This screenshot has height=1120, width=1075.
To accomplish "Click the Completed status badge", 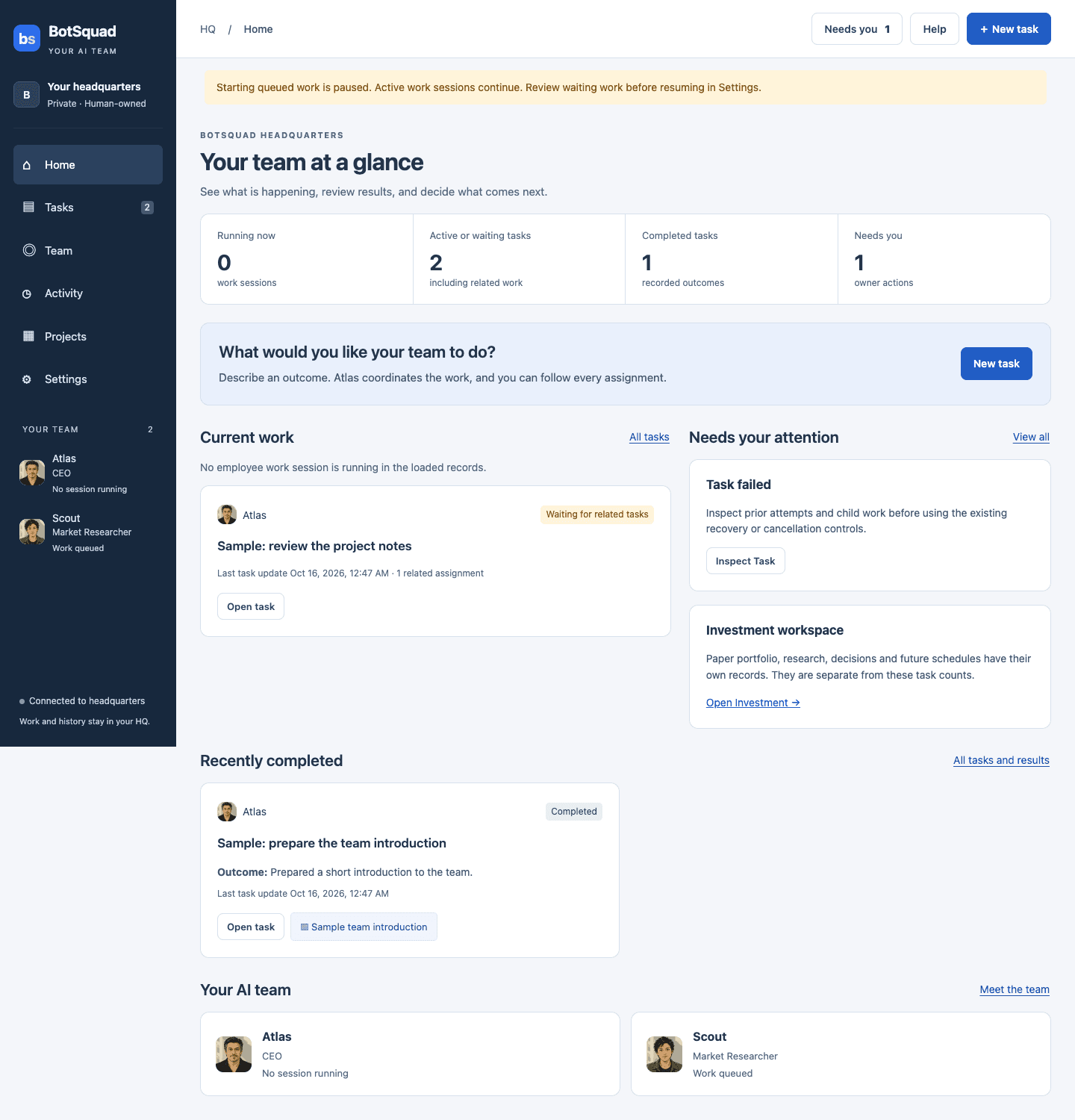I will coord(574,812).
